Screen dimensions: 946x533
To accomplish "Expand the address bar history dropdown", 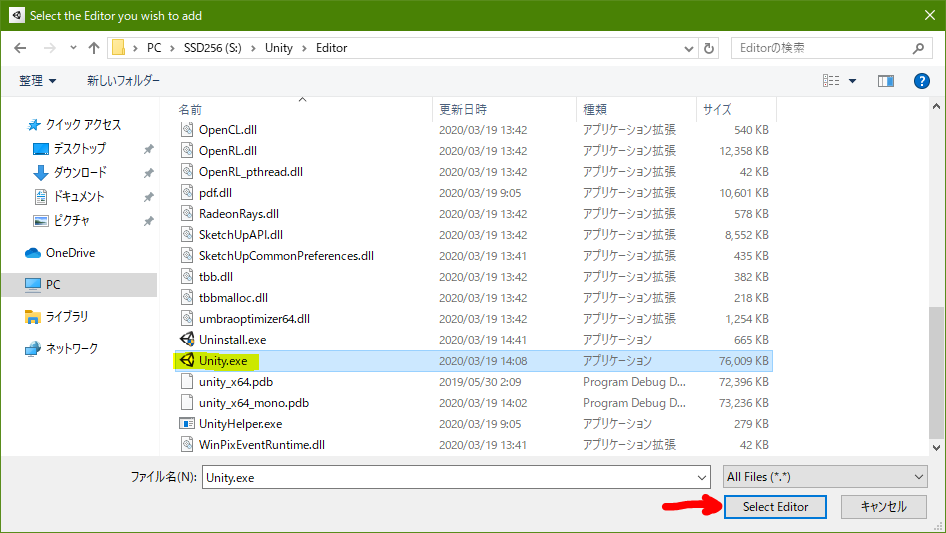I will click(688, 48).
